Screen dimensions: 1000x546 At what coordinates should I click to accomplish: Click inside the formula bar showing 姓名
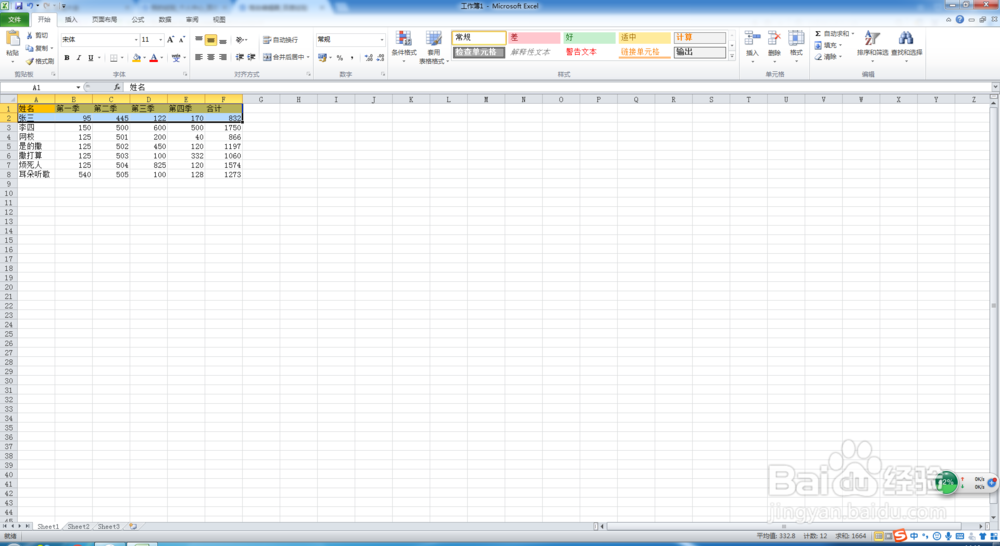(558, 87)
